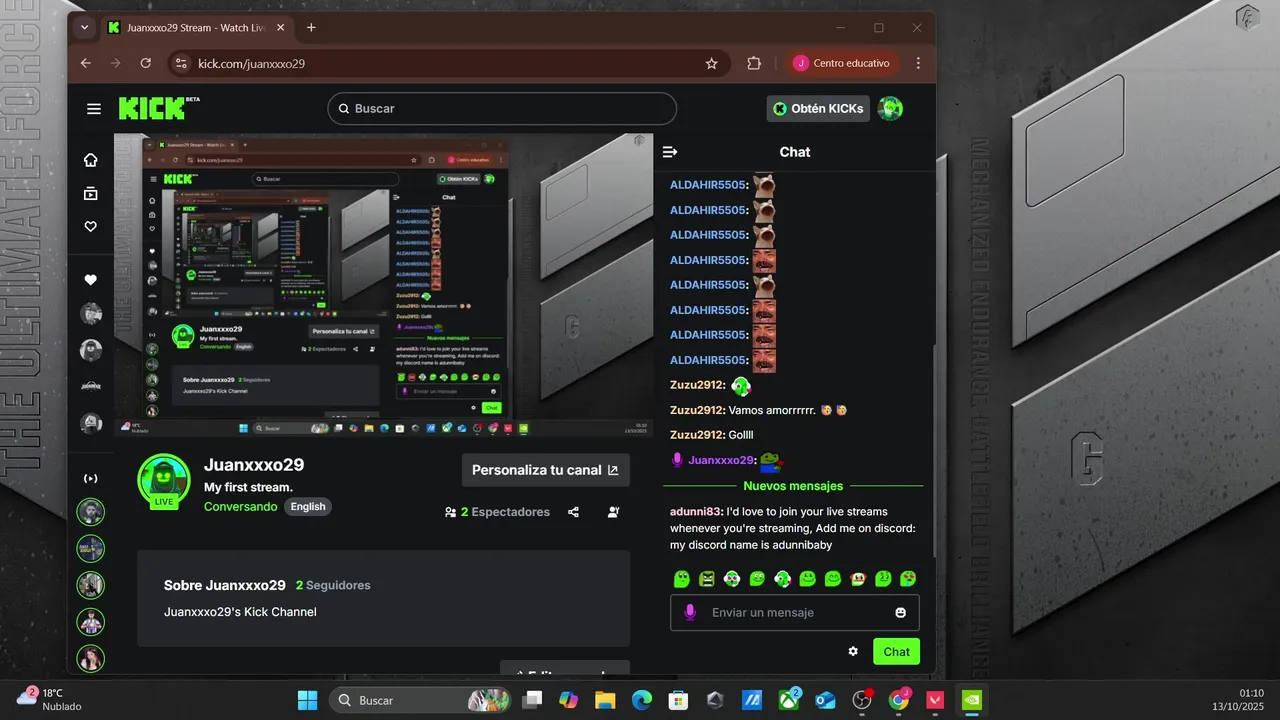The image size is (1280, 720).
Task: Open Microsoft Edge from the taskbar
Action: point(641,700)
